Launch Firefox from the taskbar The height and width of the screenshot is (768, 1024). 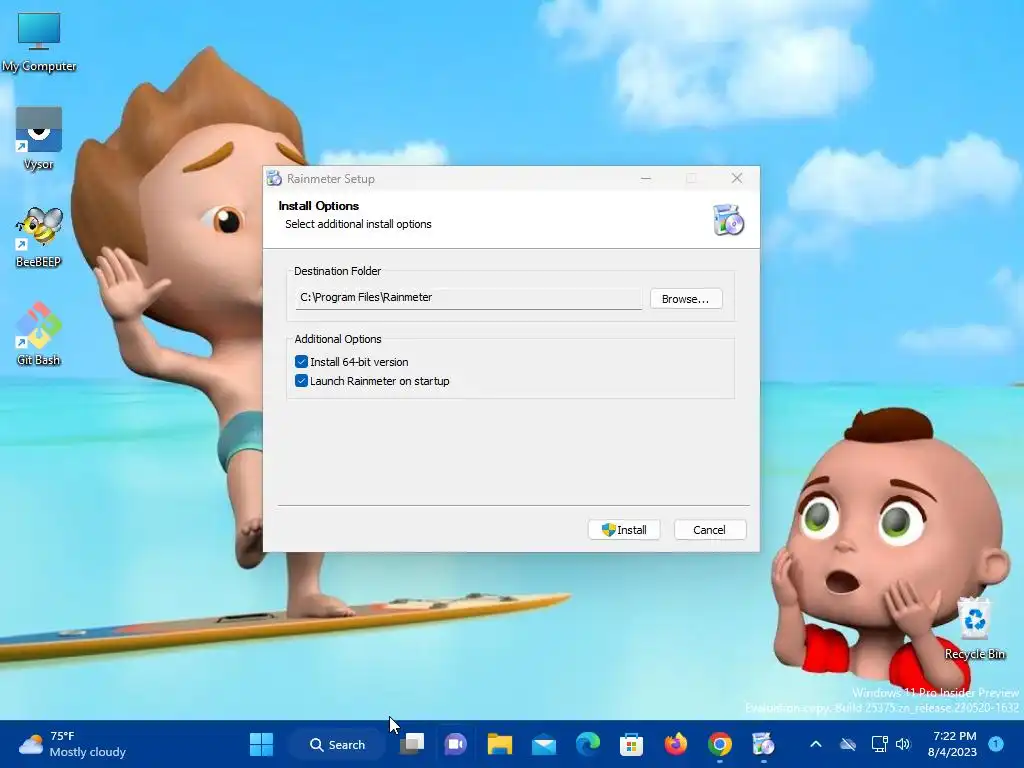tap(675, 744)
